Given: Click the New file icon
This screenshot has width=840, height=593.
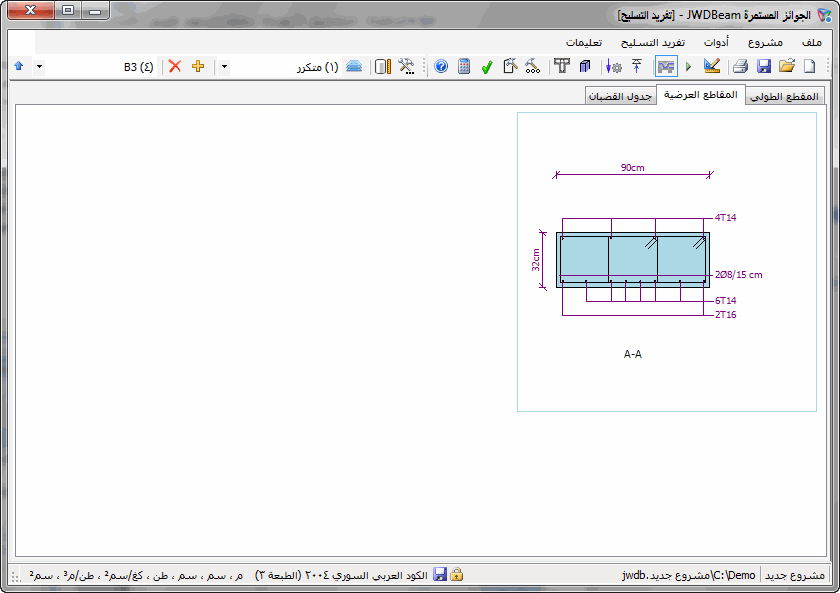Looking at the screenshot, I should pos(809,67).
